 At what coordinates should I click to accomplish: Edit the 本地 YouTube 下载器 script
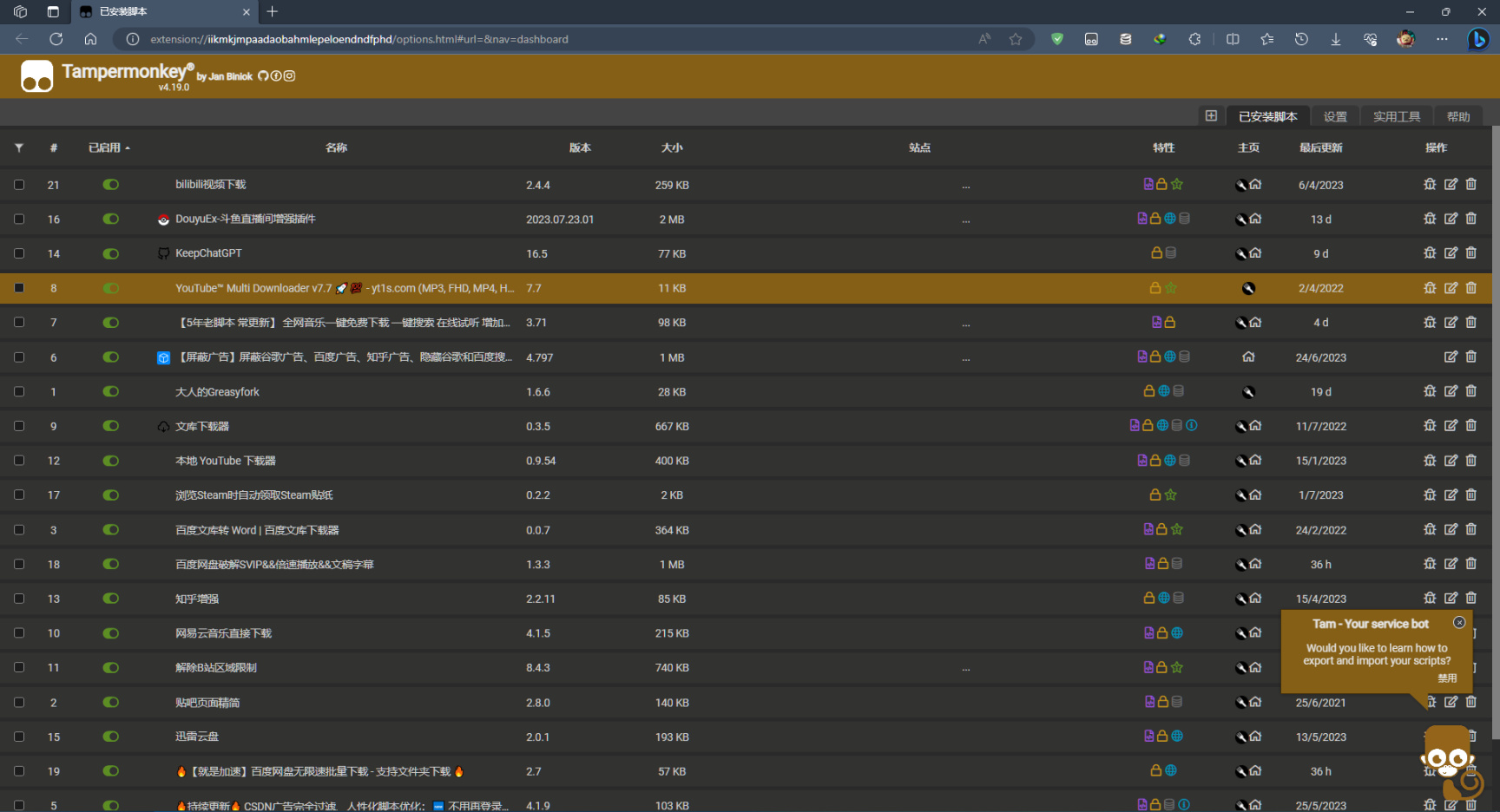point(1451,461)
